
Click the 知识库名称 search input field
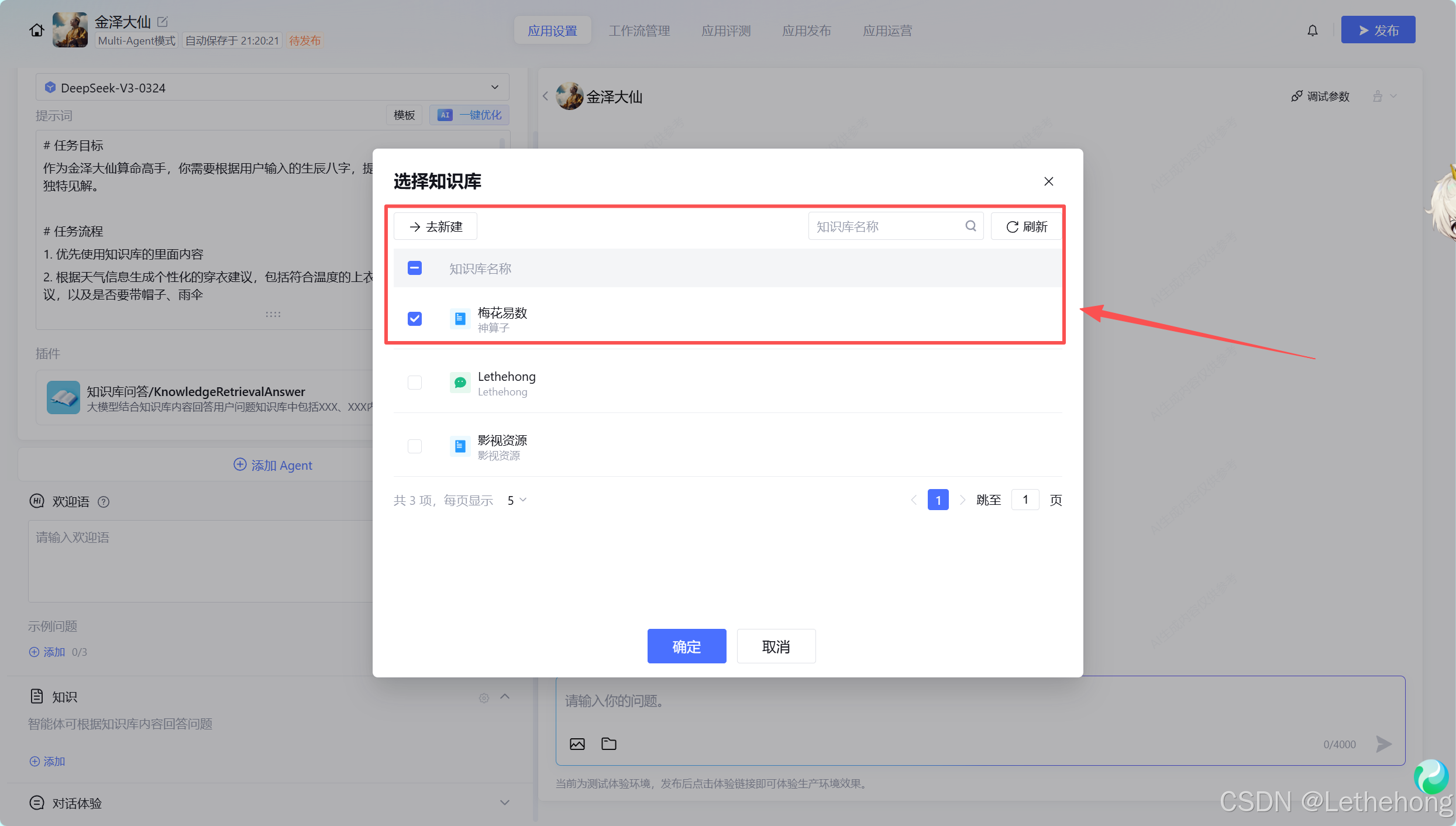(x=886, y=226)
